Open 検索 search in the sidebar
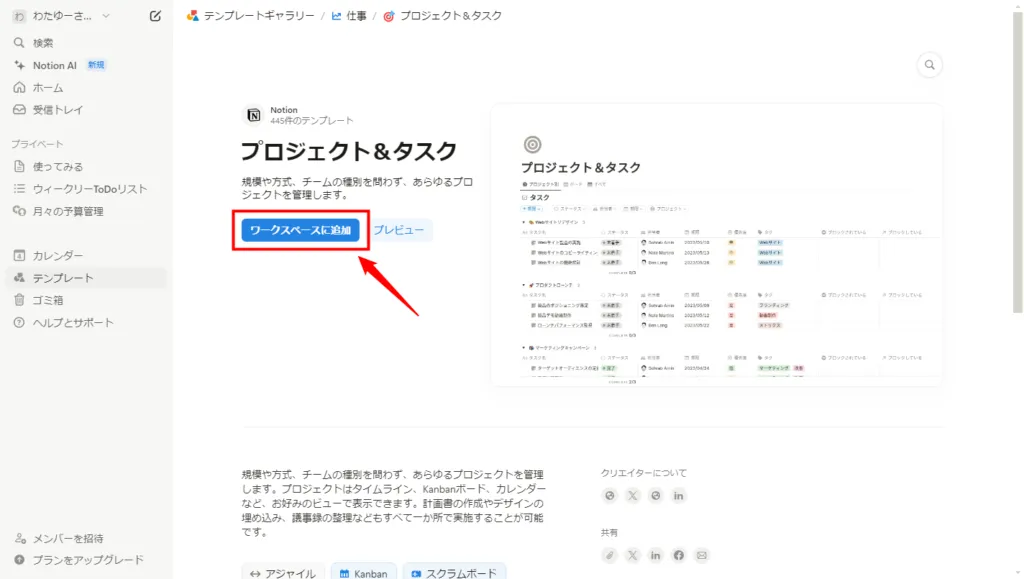The height and width of the screenshot is (579, 1024). point(86,43)
